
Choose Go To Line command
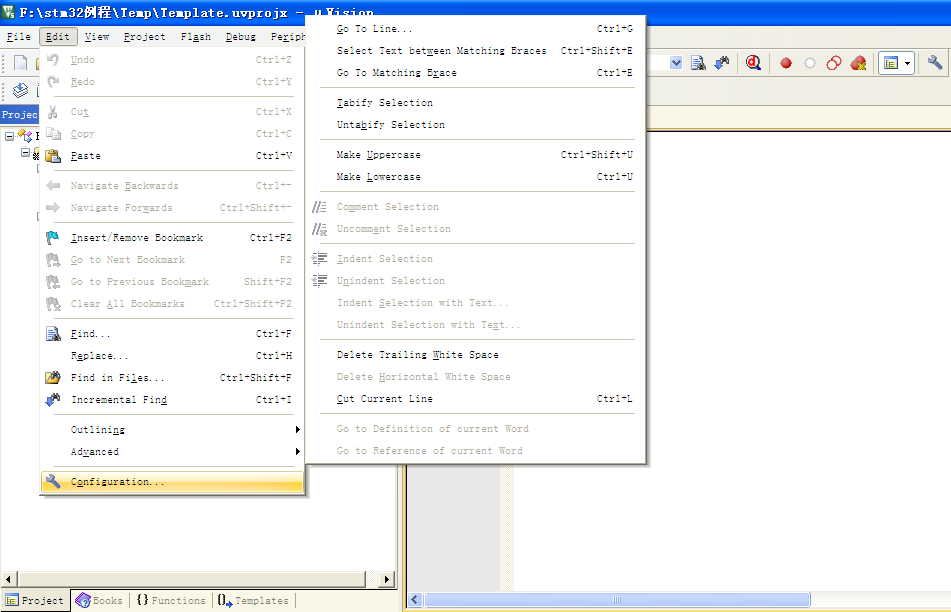tap(477, 29)
